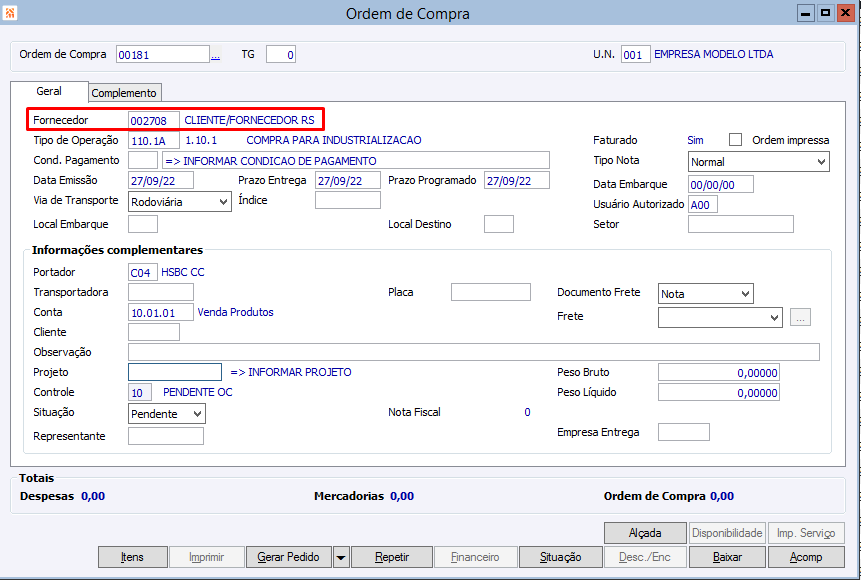Open the arrow beside Gerar Pedido
The width and height of the screenshot is (861, 580).
pos(341,557)
